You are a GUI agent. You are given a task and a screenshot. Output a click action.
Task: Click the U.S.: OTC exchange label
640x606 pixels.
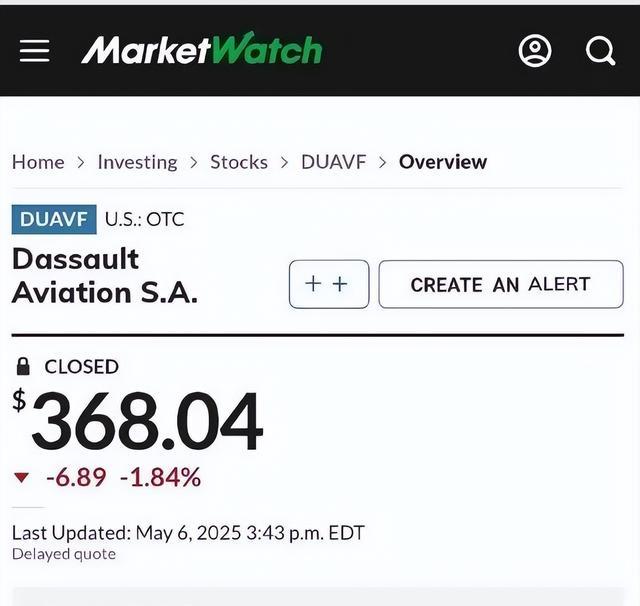[x=145, y=219]
